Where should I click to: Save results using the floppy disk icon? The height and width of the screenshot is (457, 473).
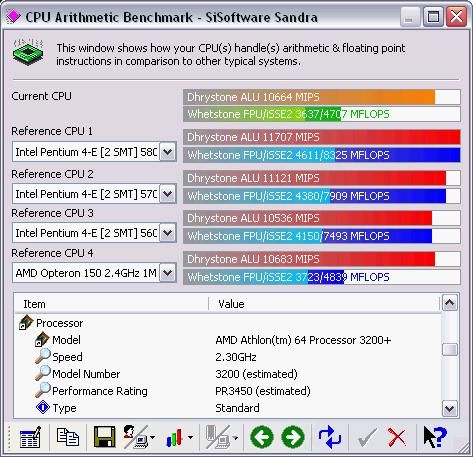coord(104,437)
